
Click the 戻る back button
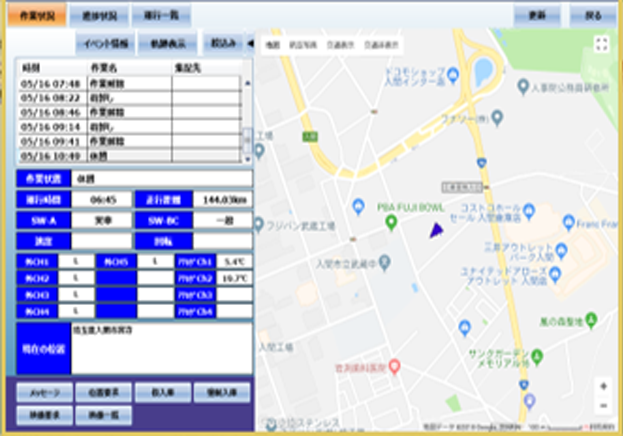[593, 16]
